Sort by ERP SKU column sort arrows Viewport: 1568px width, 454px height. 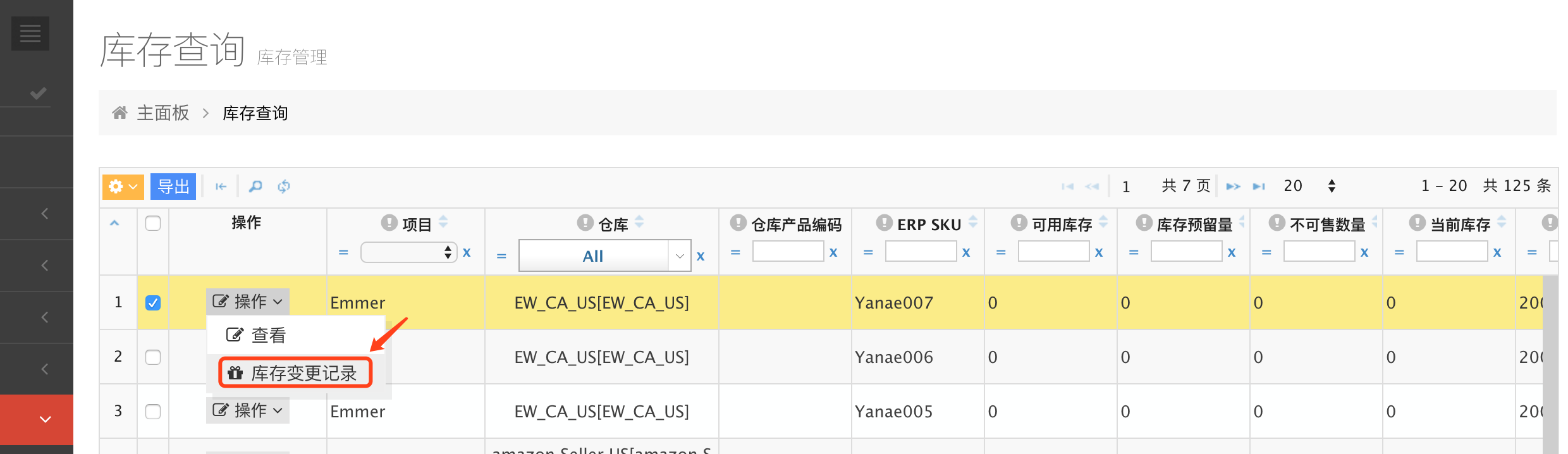(x=973, y=221)
